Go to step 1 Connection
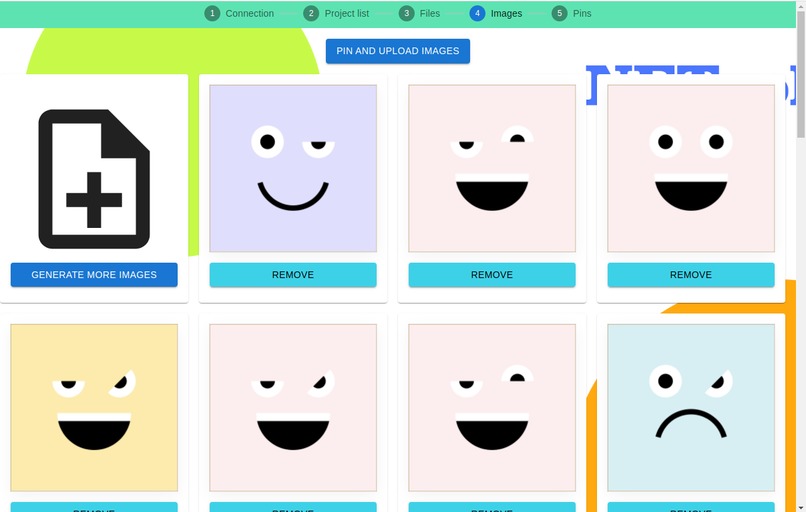 (x=240, y=13)
